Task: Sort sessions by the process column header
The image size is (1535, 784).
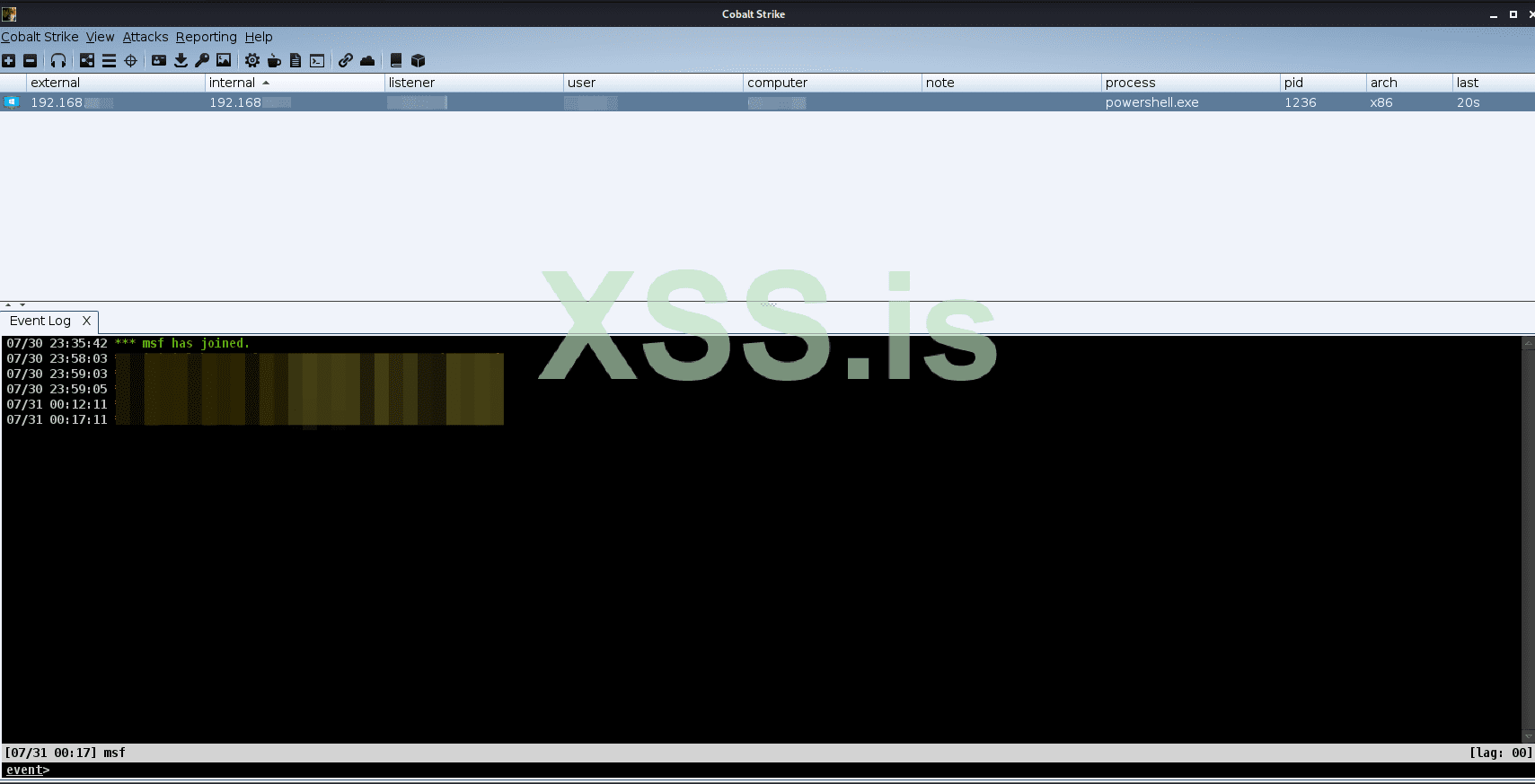Action: coord(1191,83)
